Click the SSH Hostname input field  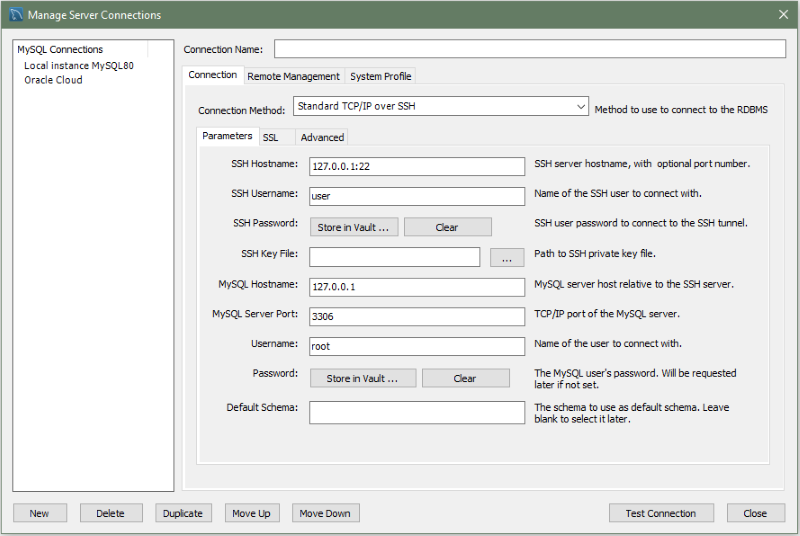point(417,166)
